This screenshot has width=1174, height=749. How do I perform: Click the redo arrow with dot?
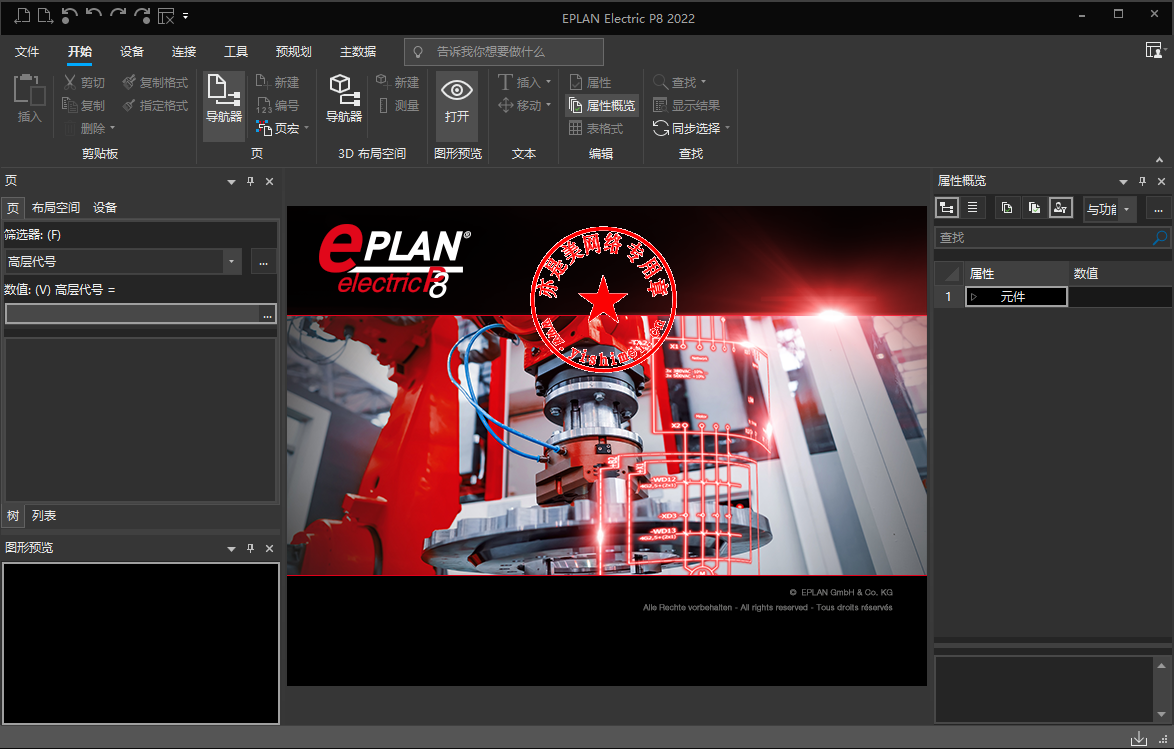click(142, 15)
